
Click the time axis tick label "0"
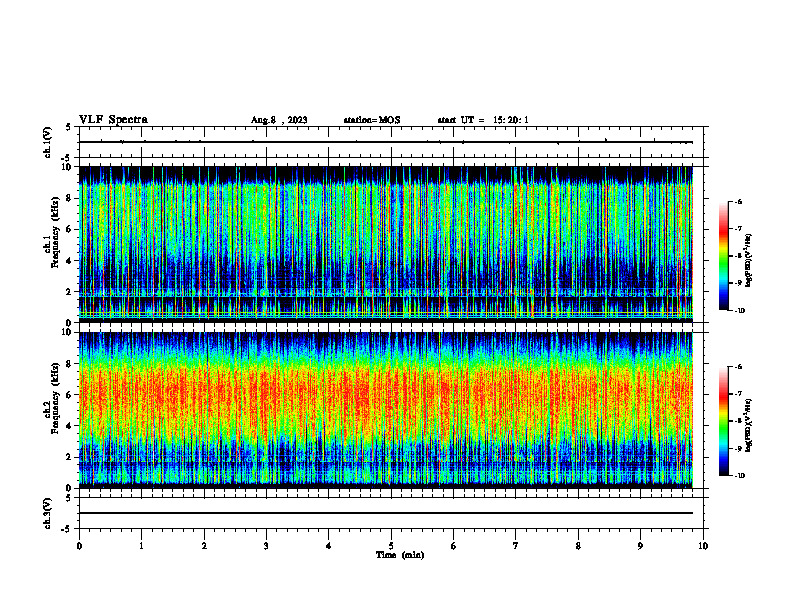tap(79, 546)
